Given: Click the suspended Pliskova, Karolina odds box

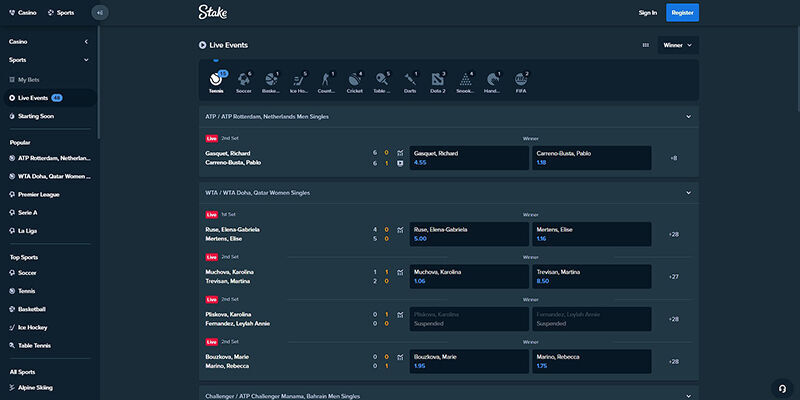Looking at the screenshot, I should (469, 319).
